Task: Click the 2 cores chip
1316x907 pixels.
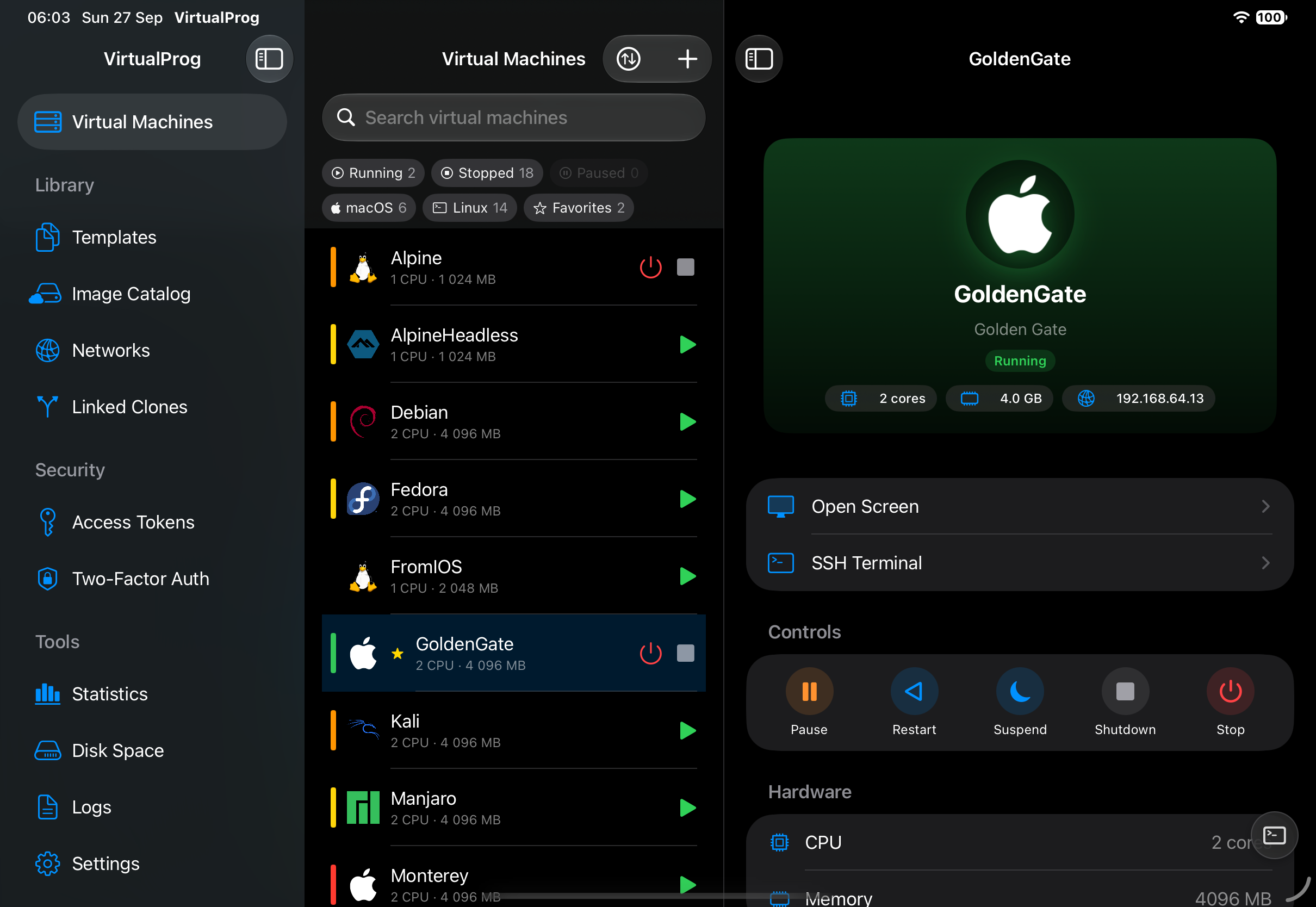Action: pos(881,399)
